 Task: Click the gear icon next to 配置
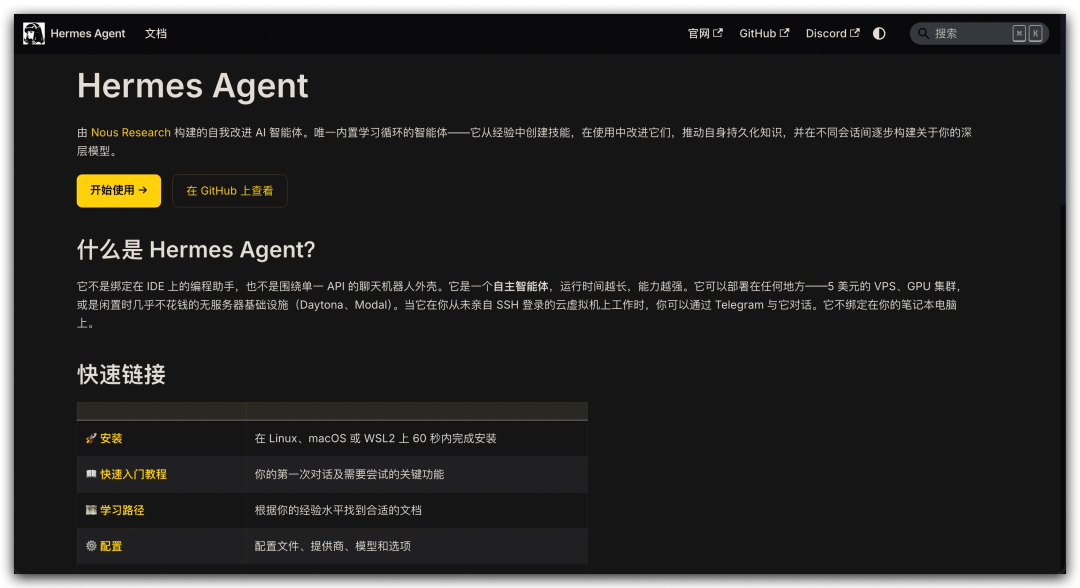tap(91, 546)
